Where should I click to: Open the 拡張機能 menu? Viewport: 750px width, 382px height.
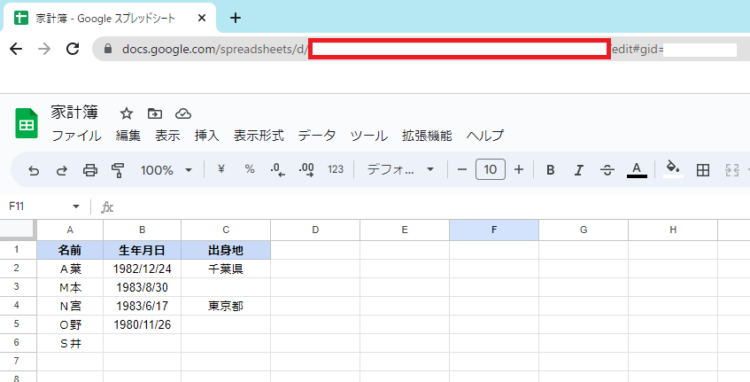427,136
